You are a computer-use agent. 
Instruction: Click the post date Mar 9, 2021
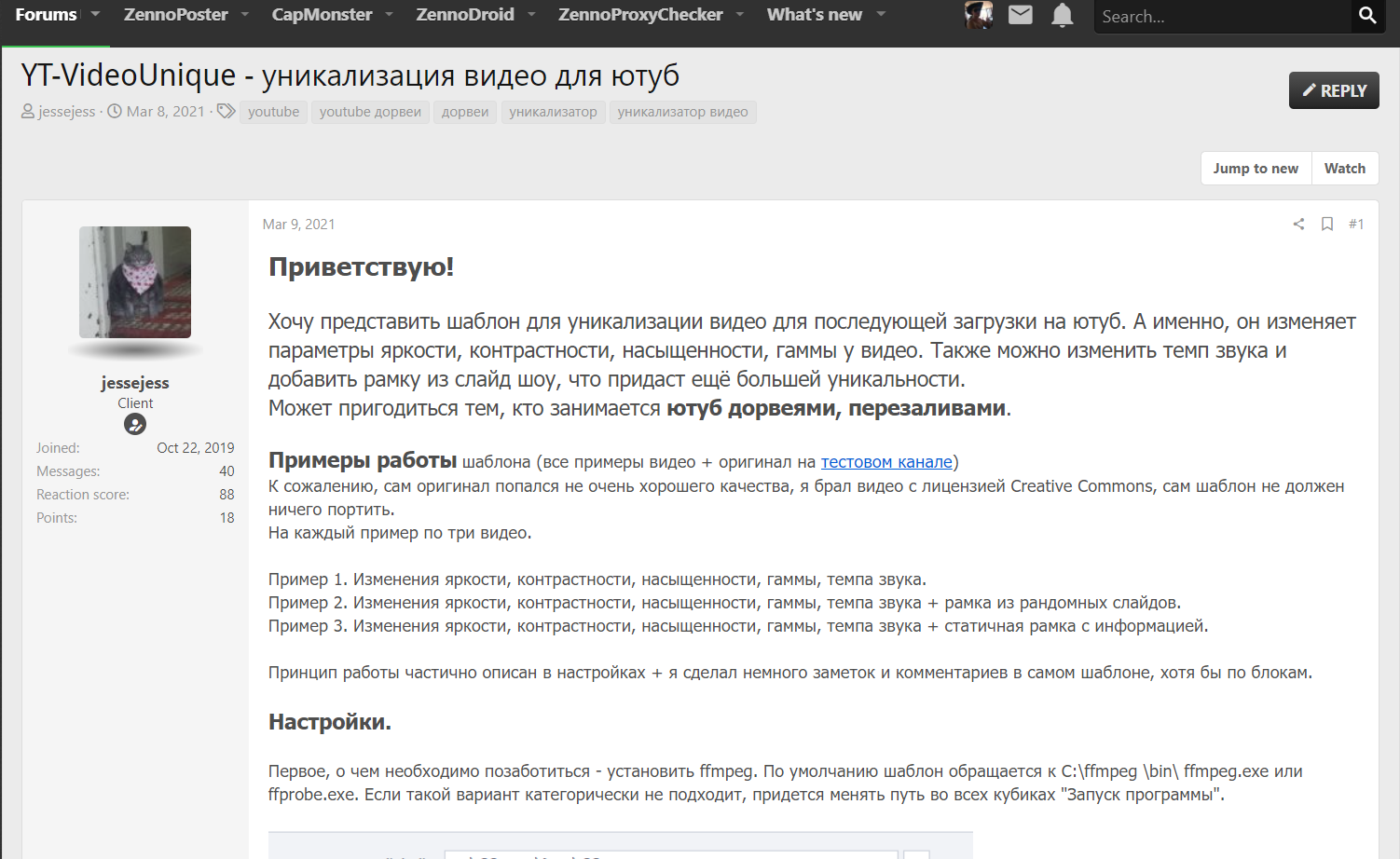298,225
